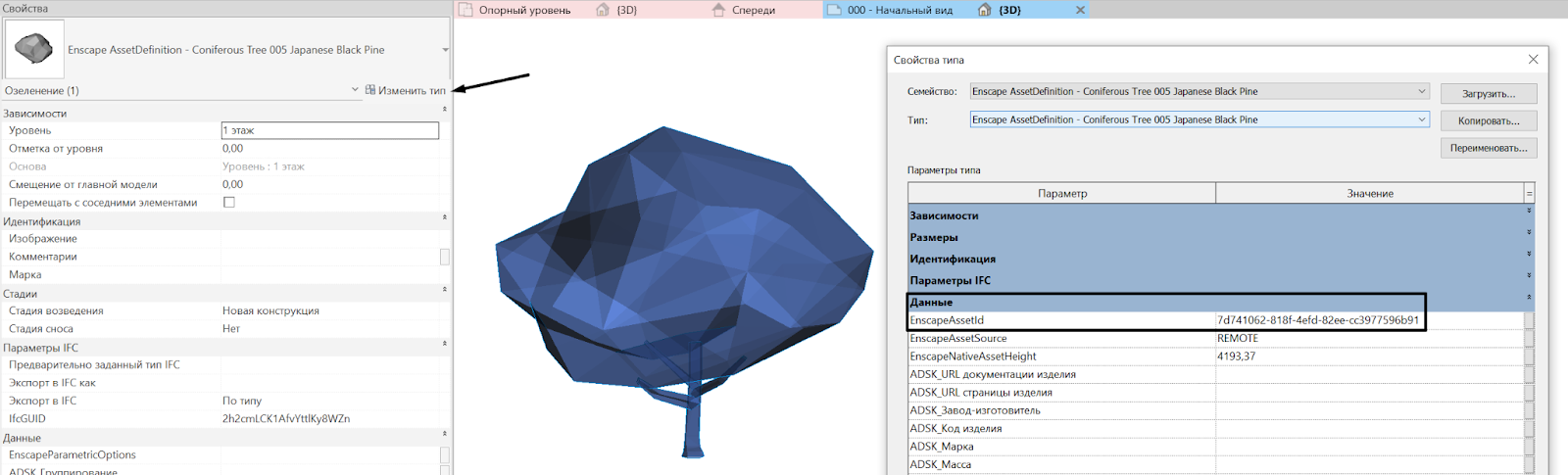This screenshot has width=1568, height=475.
Task: Collapse the Идентификация section in Свойства panel
Action: coord(444,219)
